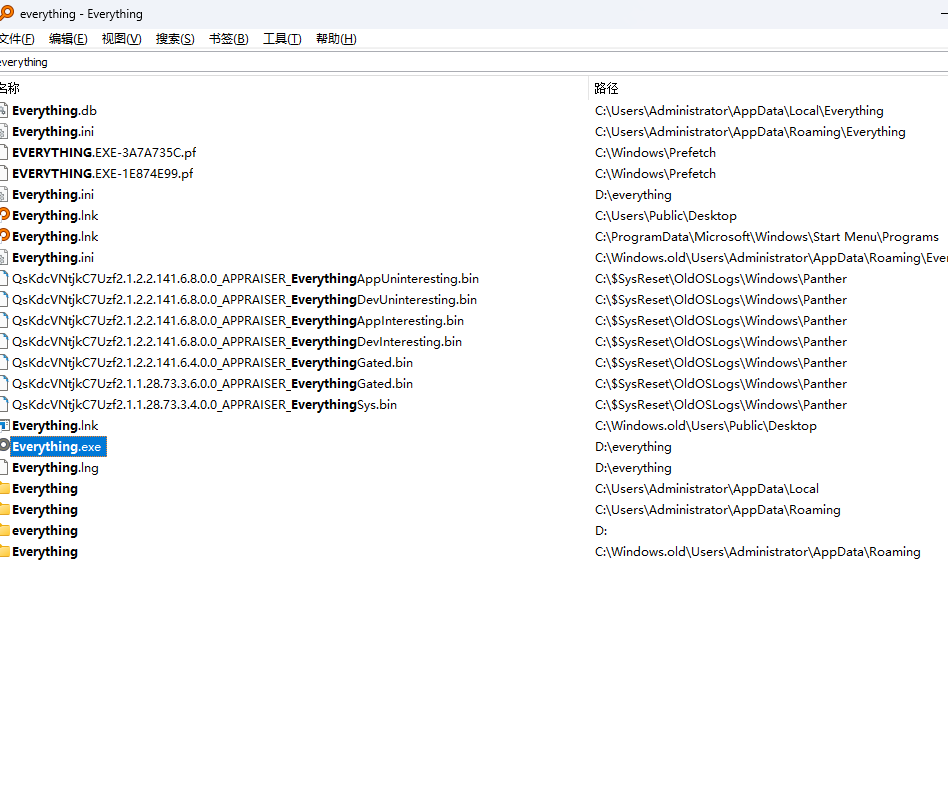Select Everything.lnk in C:\Users\Public\Desktop
The width and height of the screenshot is (948, 802).
coord(55,216)
